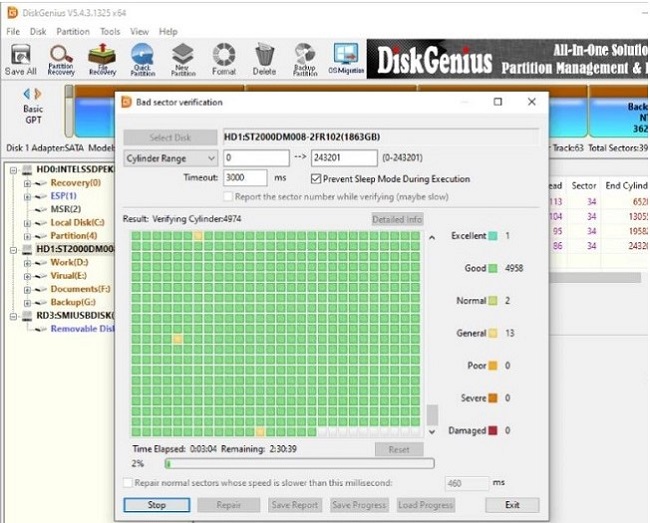
Task: Click the Timeout field showing 3000
Action: 245,178
